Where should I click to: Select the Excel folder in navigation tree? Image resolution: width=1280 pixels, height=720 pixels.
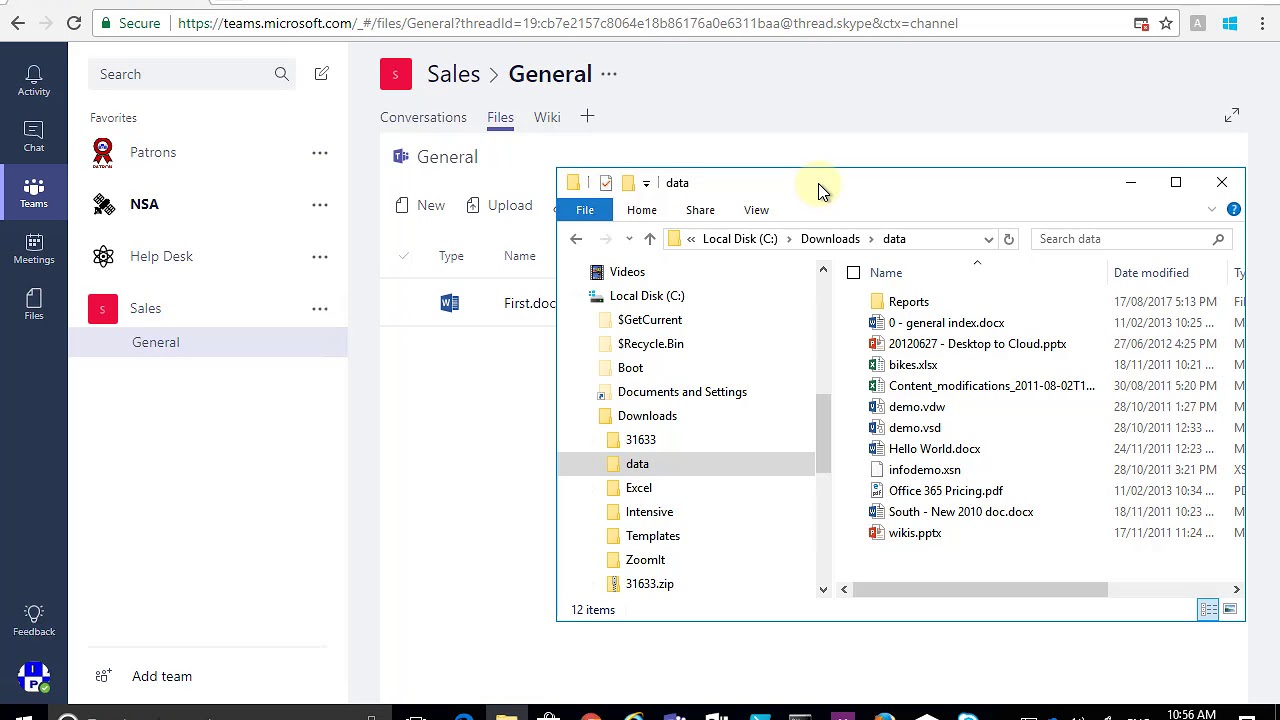tap(639, 488)
